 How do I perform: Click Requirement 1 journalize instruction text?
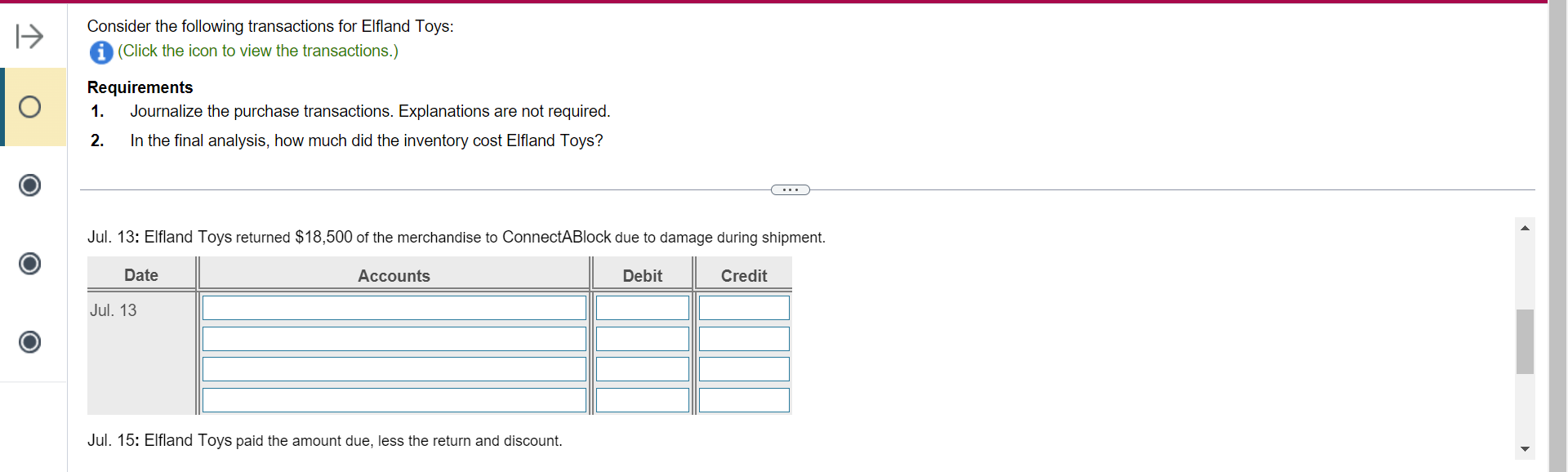(x=369, y=111)
